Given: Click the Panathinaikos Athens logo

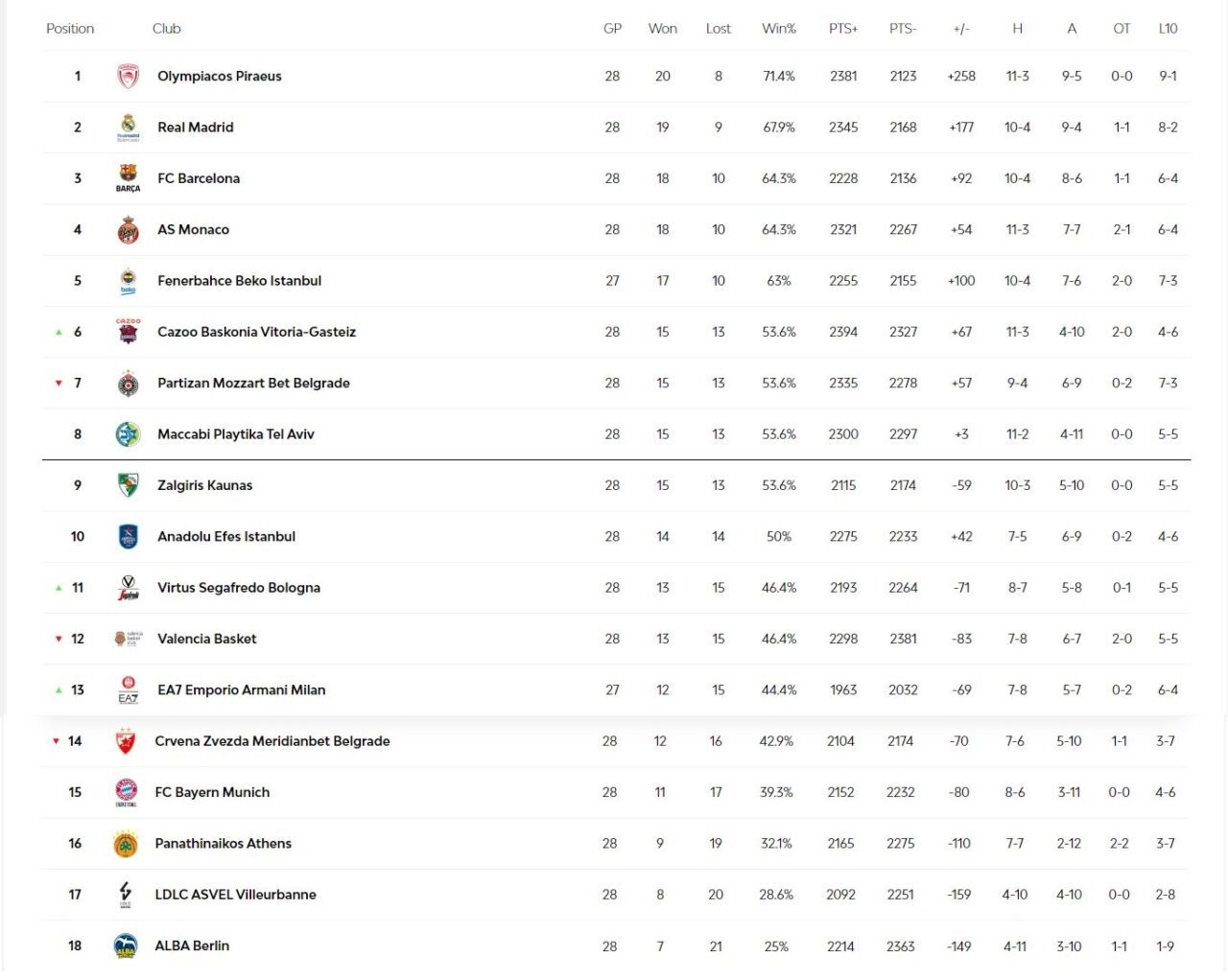Looking at the screenshot, I should click(x=126, y=844).
